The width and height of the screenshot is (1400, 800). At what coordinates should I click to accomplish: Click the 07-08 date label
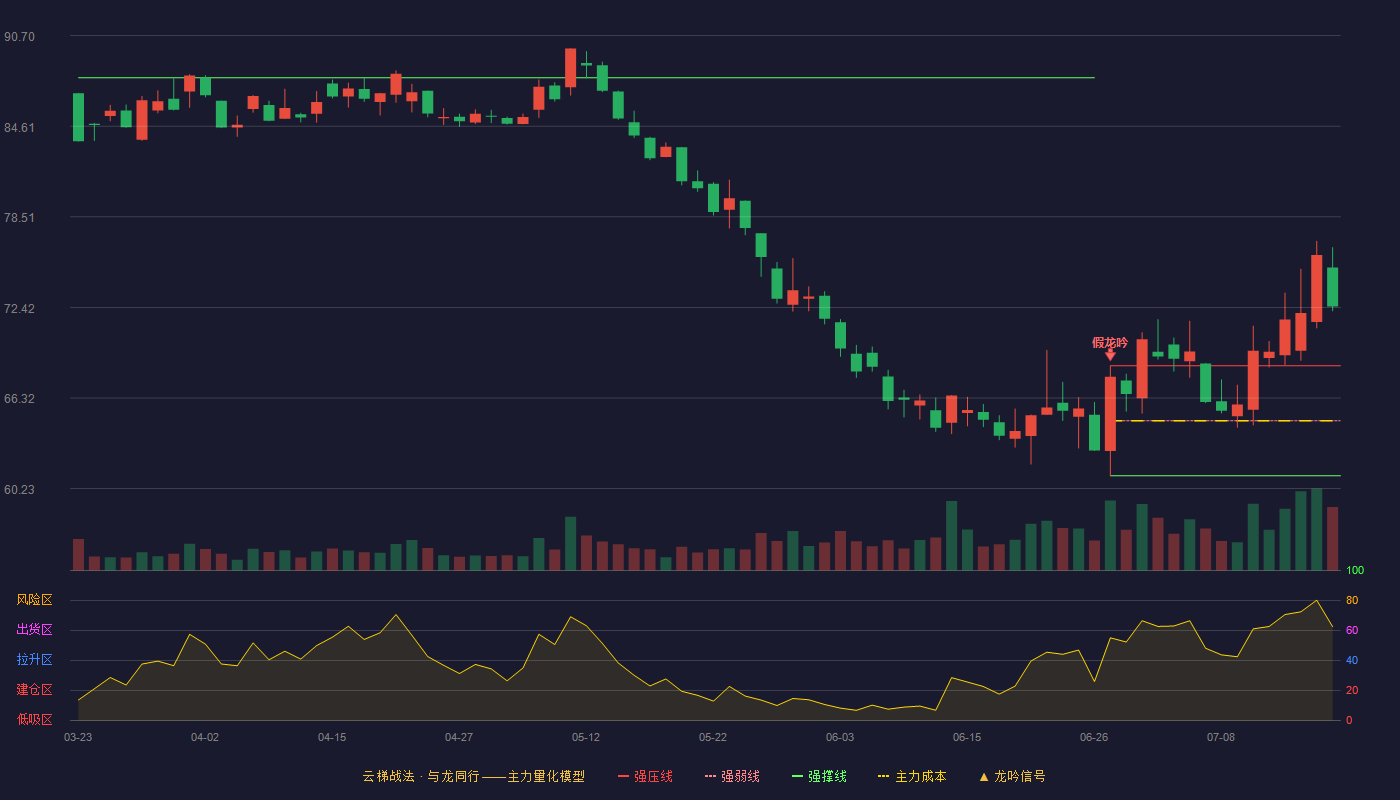[x=1221, y=737]
